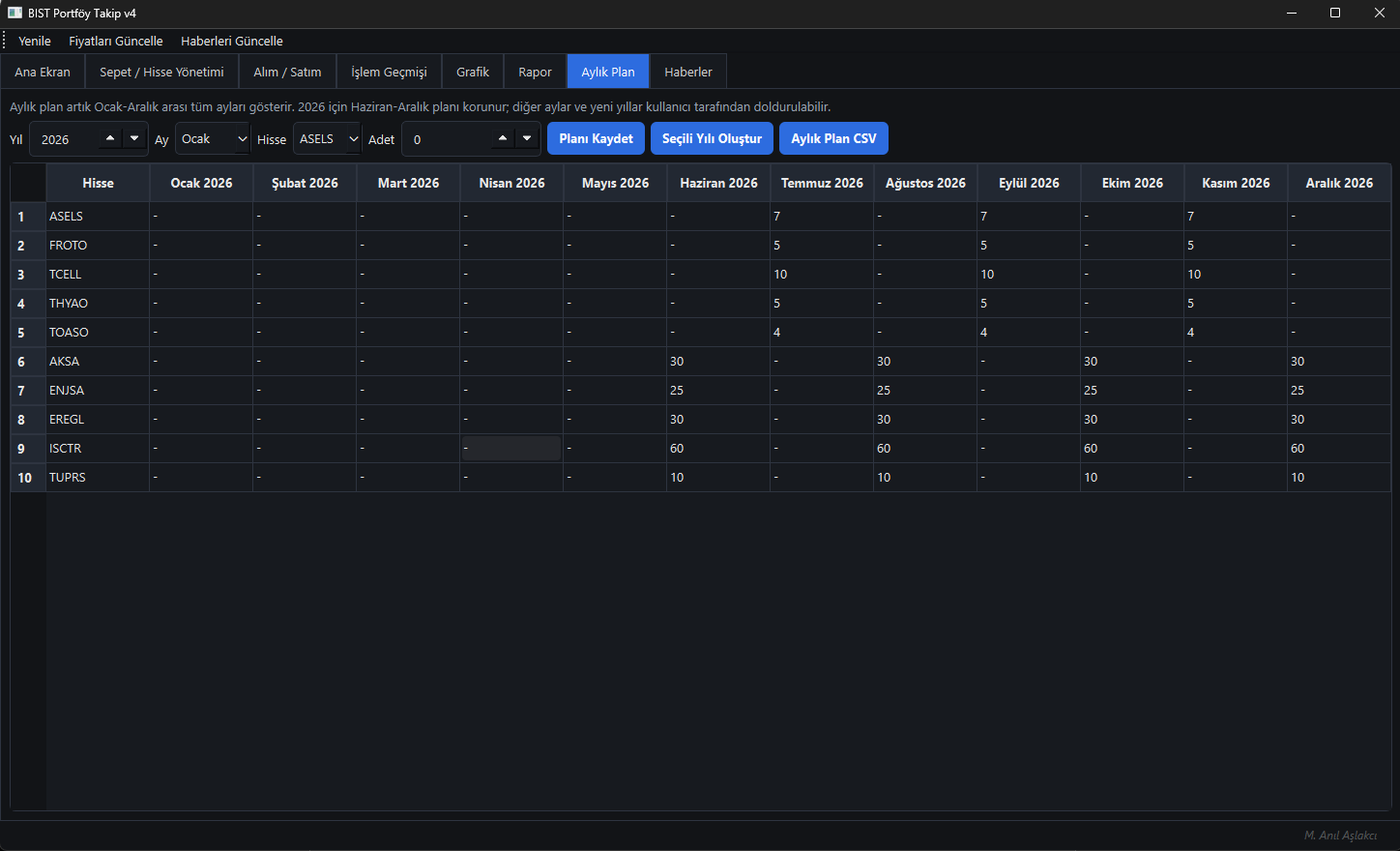Open the İşlem Geçmişi tab
Image resolution: width=1400 pixels, height=851 pixels.
[x=389, y=72]
